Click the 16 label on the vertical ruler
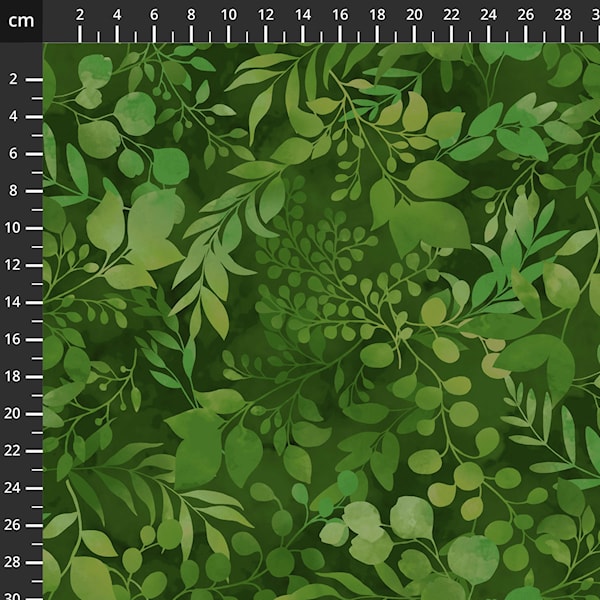 tap(12, 339)
